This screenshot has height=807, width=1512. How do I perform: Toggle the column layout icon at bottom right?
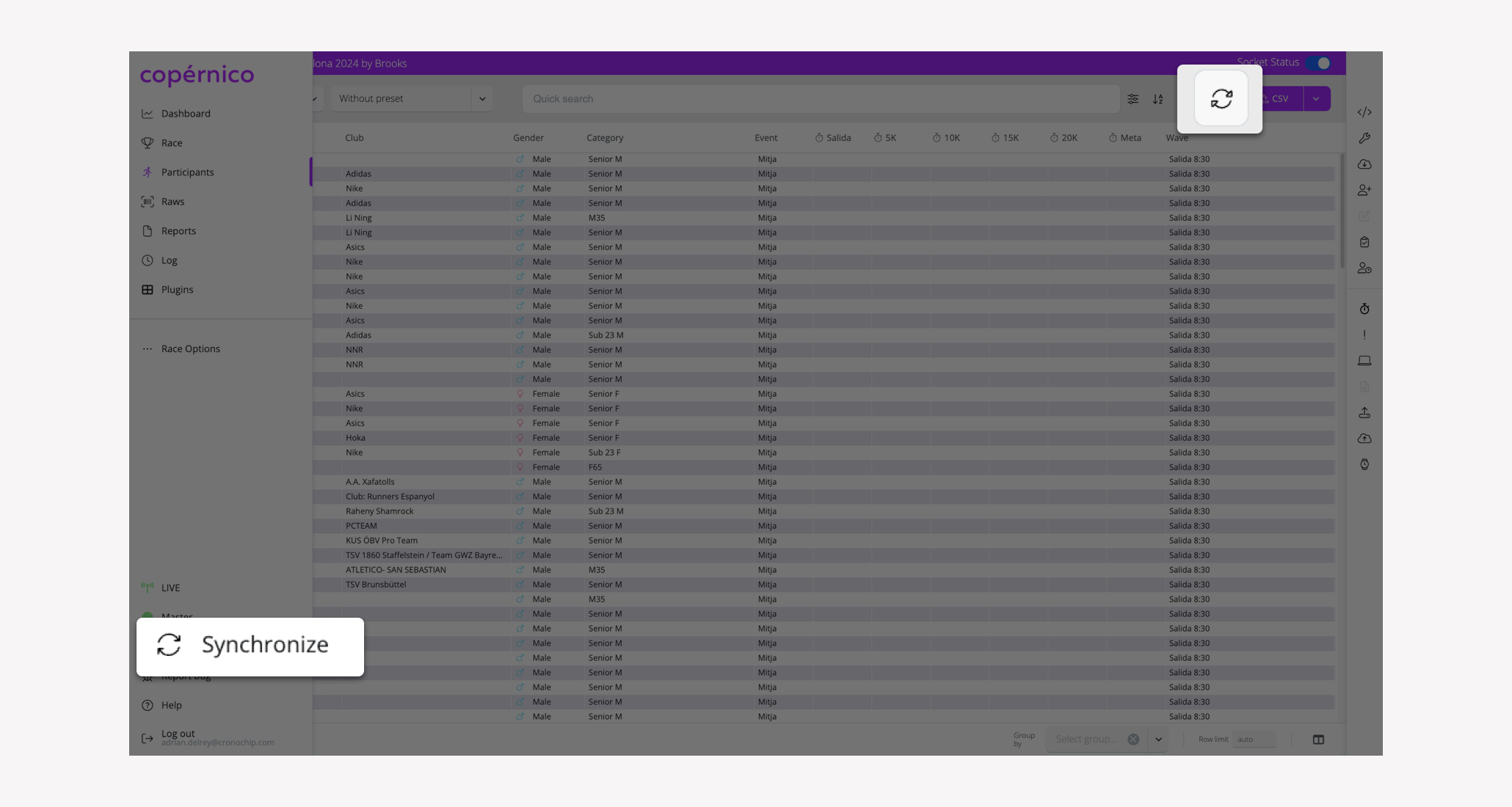(x=1318, y=740)
